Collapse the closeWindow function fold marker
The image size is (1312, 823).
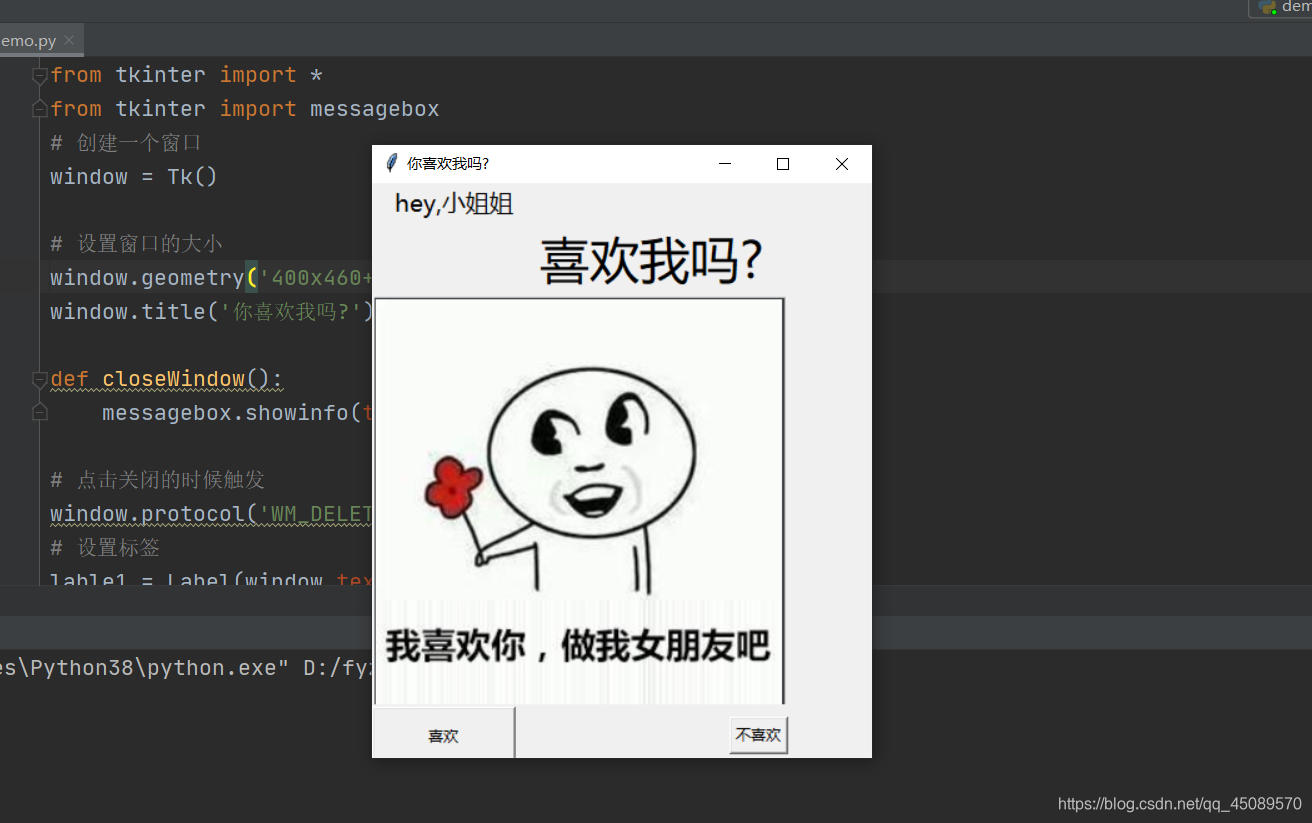click(x=40, y=379)
